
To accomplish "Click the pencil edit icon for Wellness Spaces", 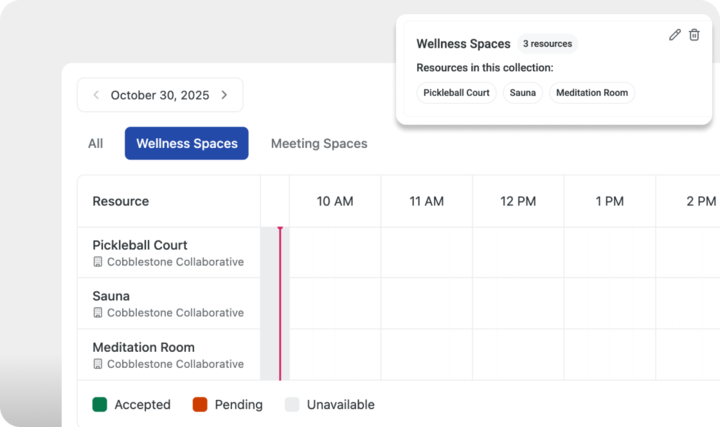I will point(675,35).
